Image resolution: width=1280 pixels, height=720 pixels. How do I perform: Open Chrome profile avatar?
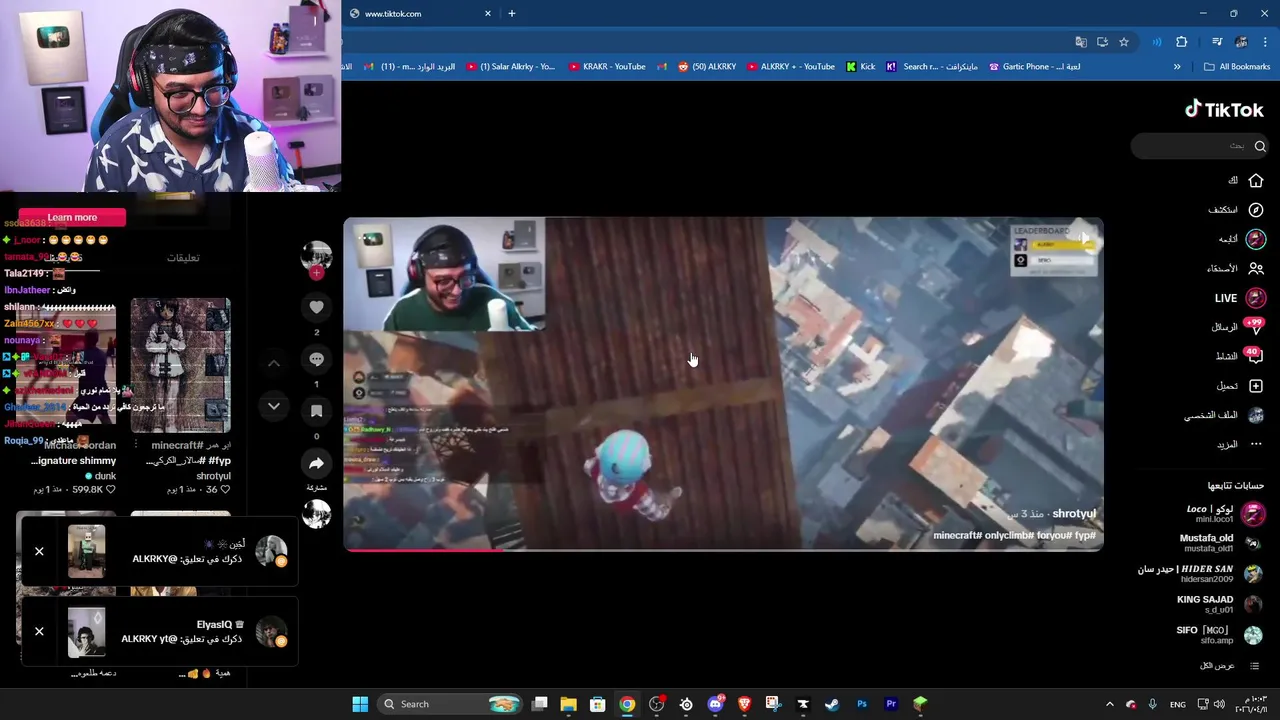pyautogui.click(x=1241, y=42)
